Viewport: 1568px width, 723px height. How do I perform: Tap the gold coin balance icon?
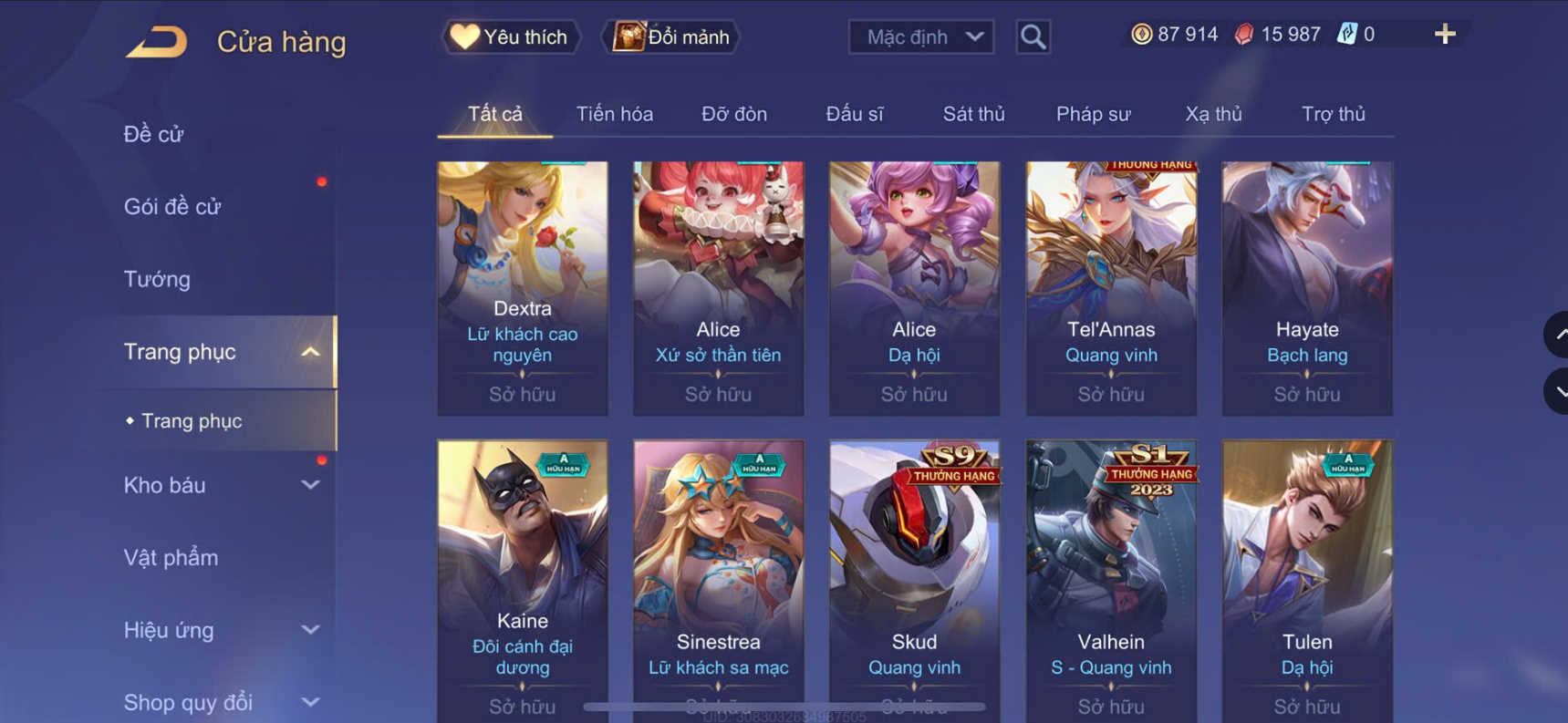[x=1141, y=35]
